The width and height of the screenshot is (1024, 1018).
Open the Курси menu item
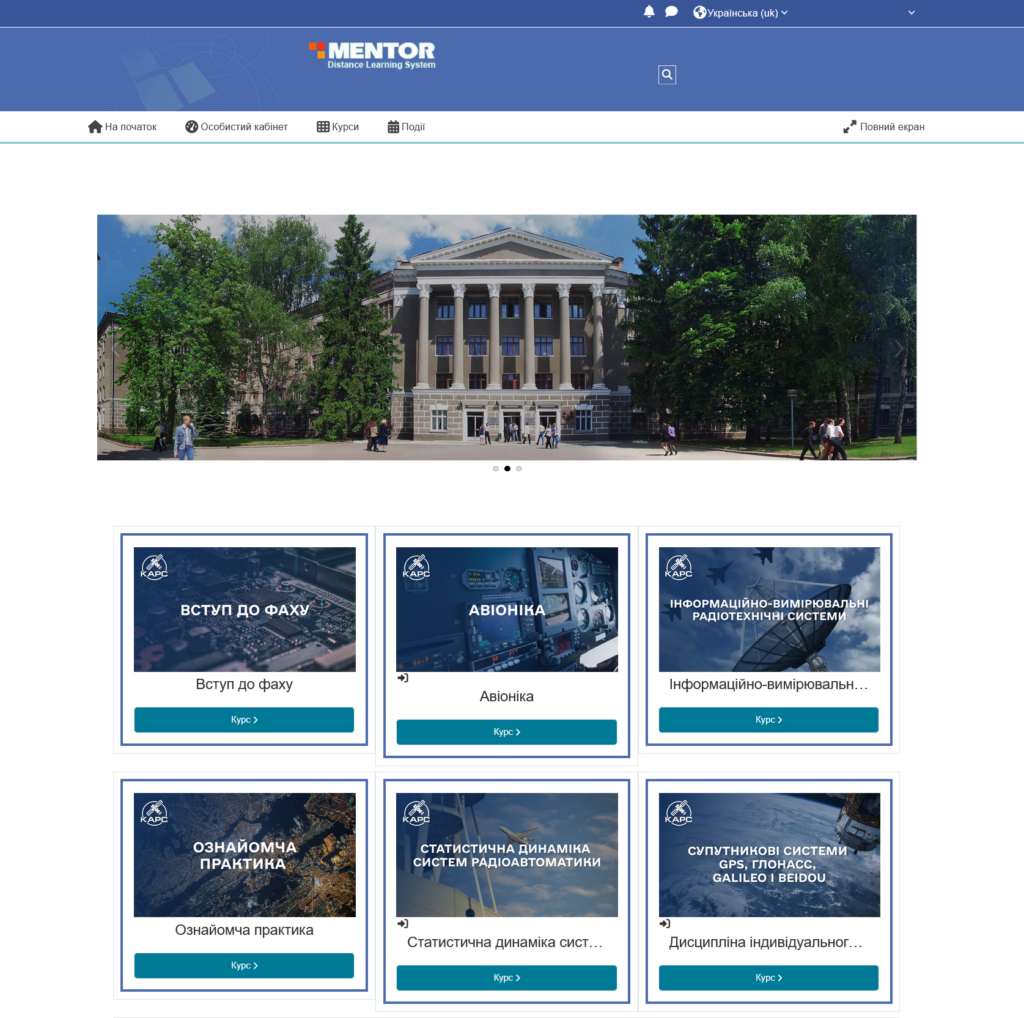tap(345, 127)
